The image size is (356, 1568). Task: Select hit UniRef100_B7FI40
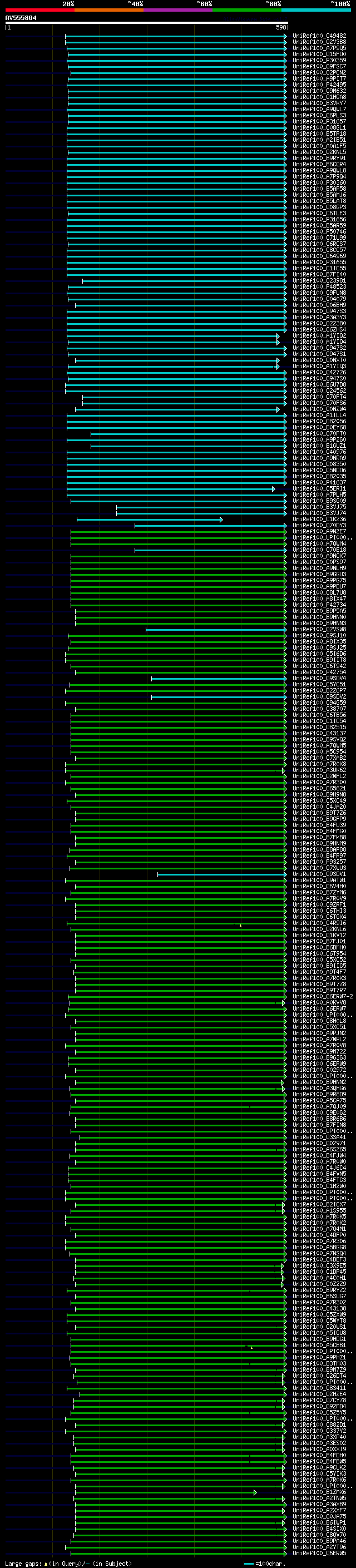319,275
